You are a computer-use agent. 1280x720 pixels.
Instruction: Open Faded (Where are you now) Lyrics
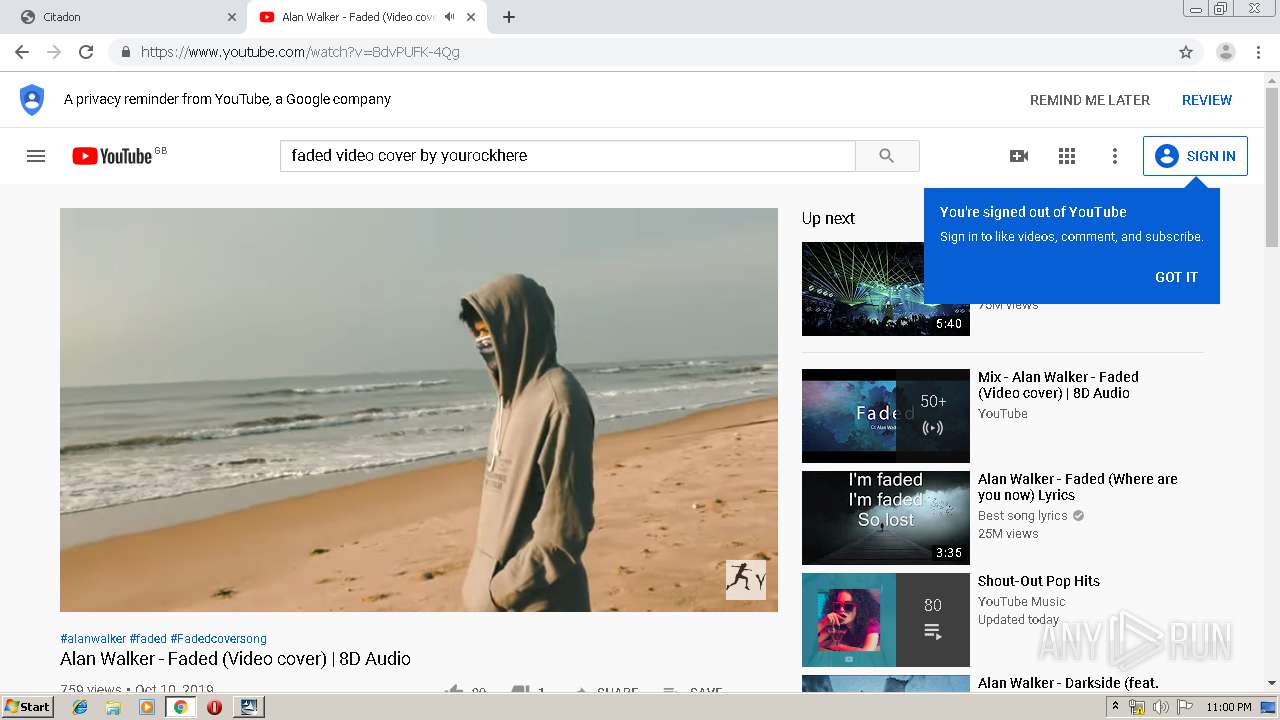click(x=1078, y=487)
